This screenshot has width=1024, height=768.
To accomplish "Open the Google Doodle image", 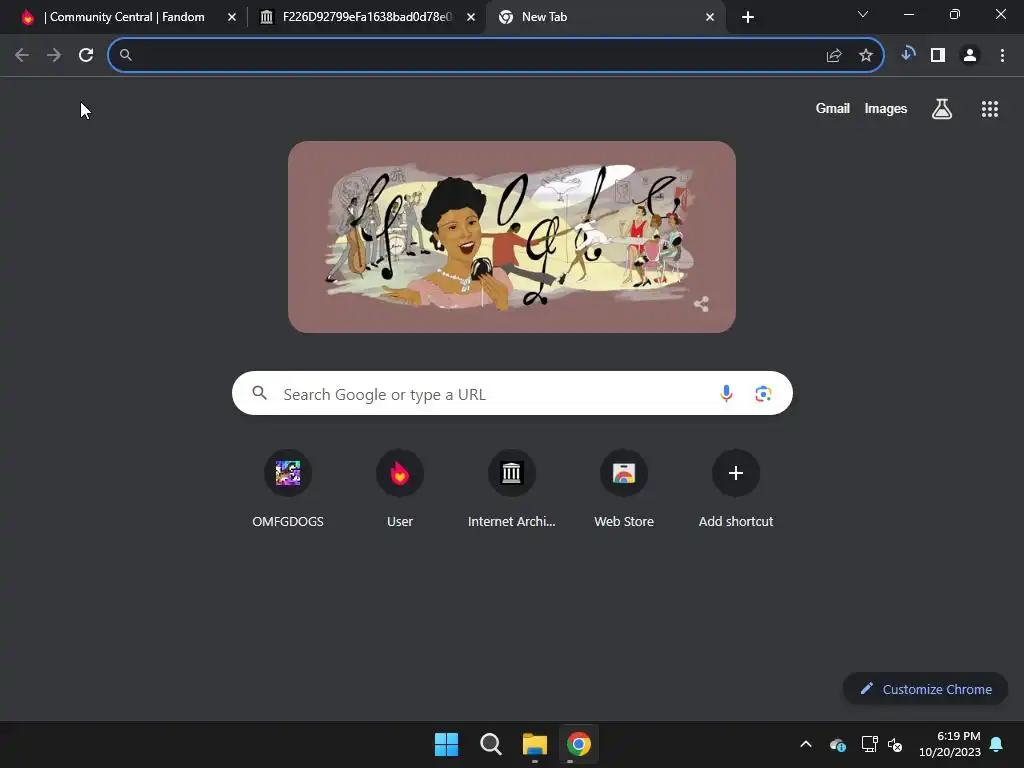I will 512,237.
